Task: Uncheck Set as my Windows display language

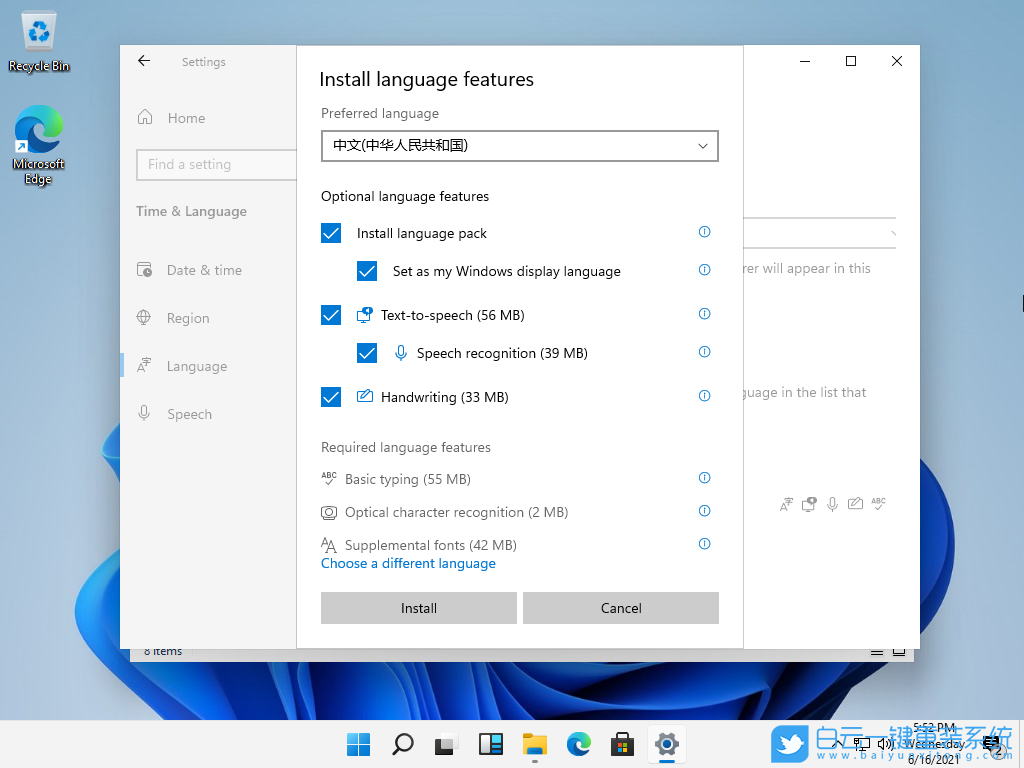Action: click(x=367, y=270)
